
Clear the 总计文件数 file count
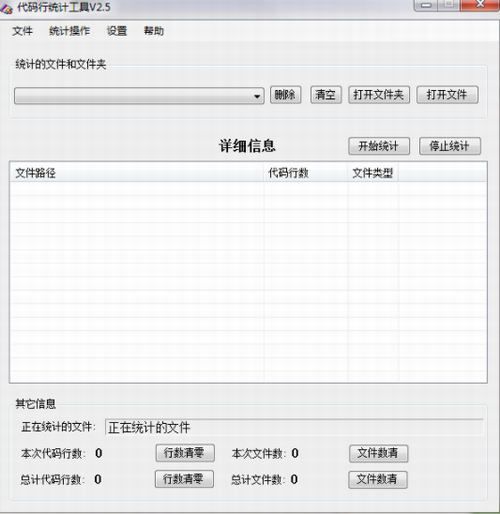(x=378, y=479)
